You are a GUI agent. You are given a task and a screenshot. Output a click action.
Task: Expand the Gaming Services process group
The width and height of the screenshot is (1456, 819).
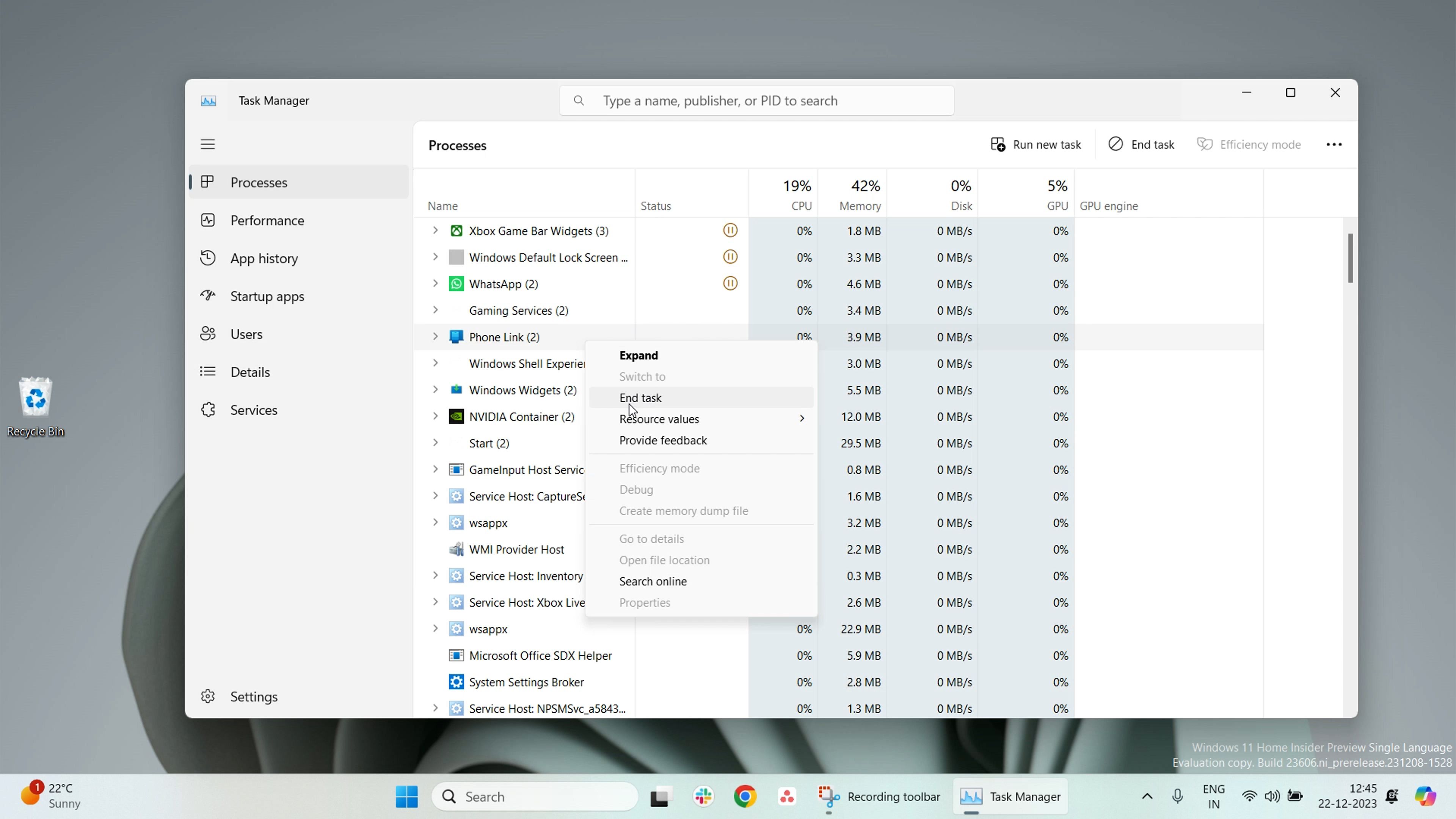tap(435, 310)
